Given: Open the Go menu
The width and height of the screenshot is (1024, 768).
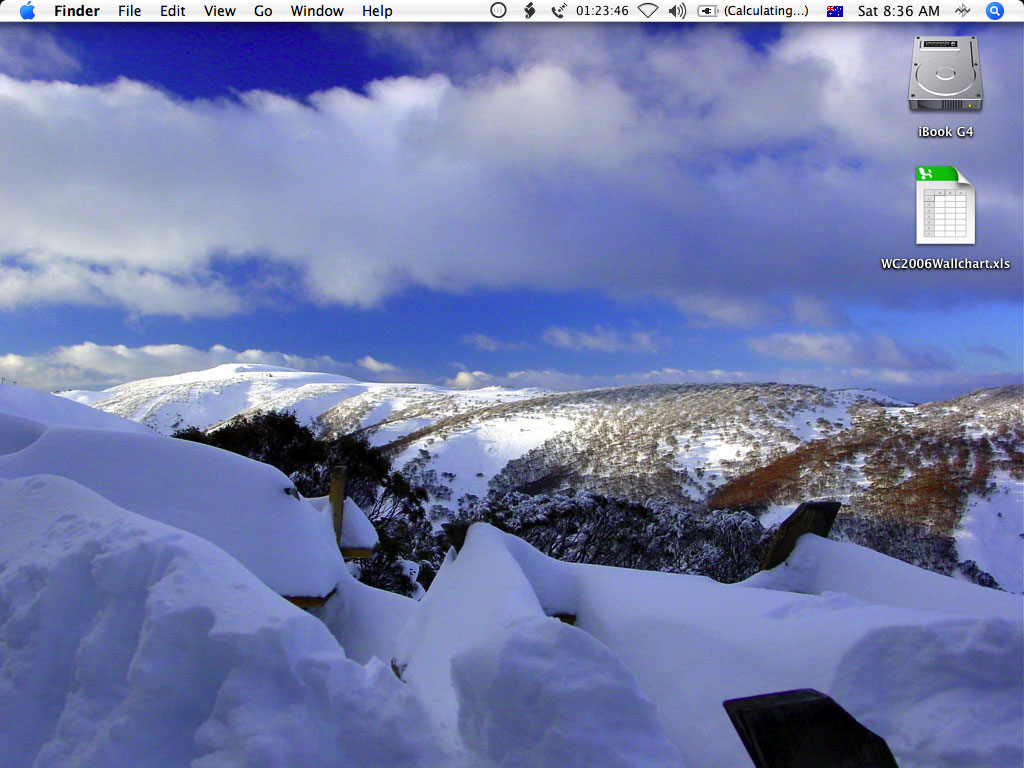Looking at the screenshot, I should (263, 10).
